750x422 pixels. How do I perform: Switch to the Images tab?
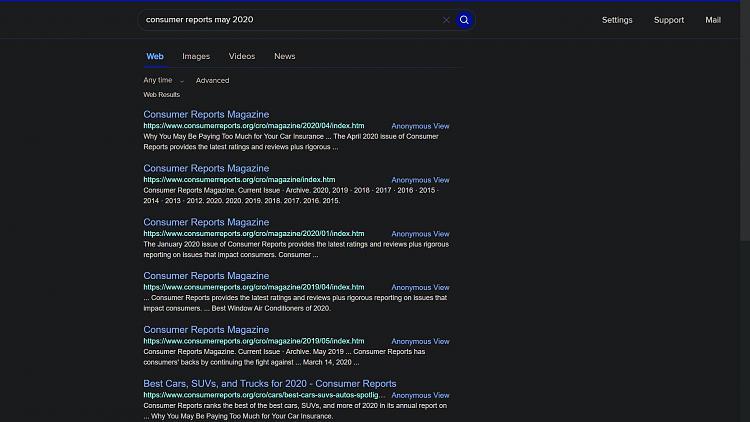(x=196, y=56)
